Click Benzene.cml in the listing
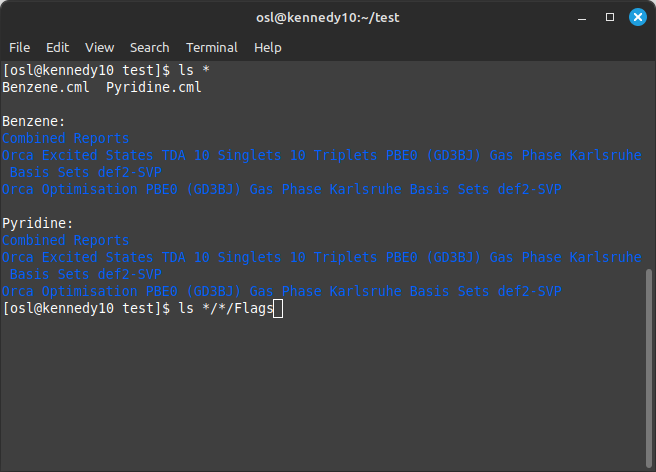This screenshot has width=656, height=472. point(46,87)
